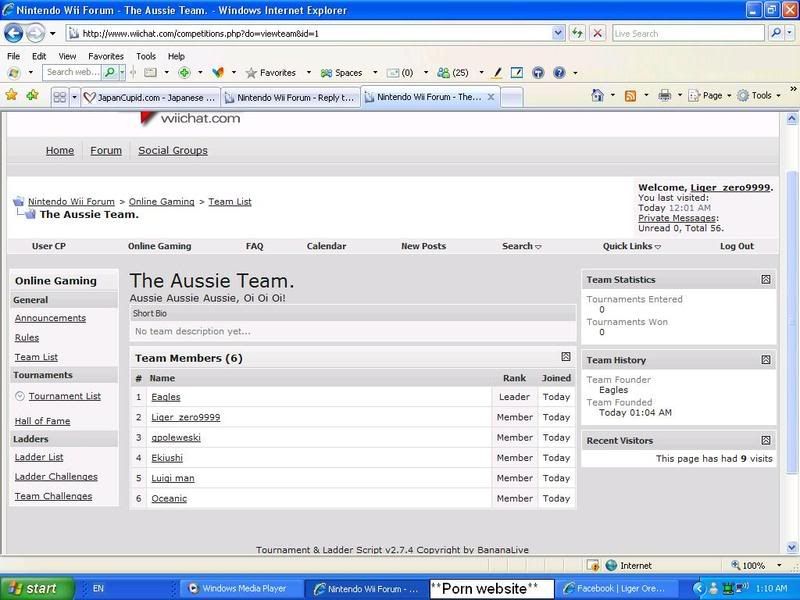Click the browser Forward arrow button
The image size is (800, 600).
pos(35,34)
